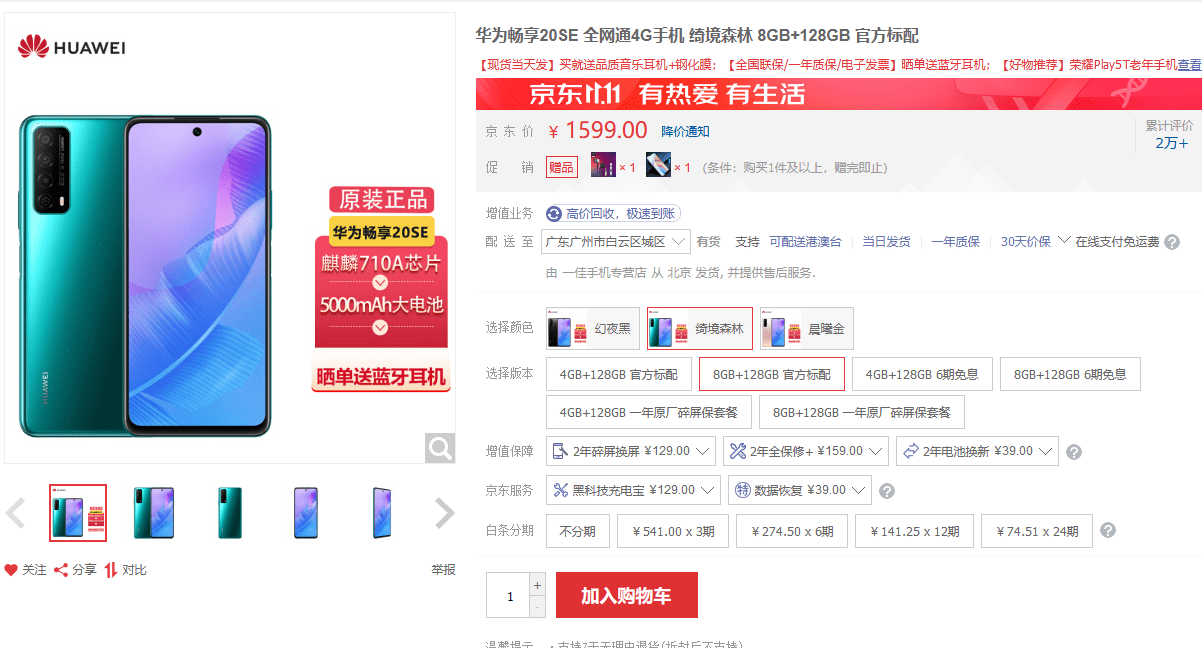Open the 广东广州市白云区城区 delivery dropdown
1202x648 pixels.
tap(616, 242)
